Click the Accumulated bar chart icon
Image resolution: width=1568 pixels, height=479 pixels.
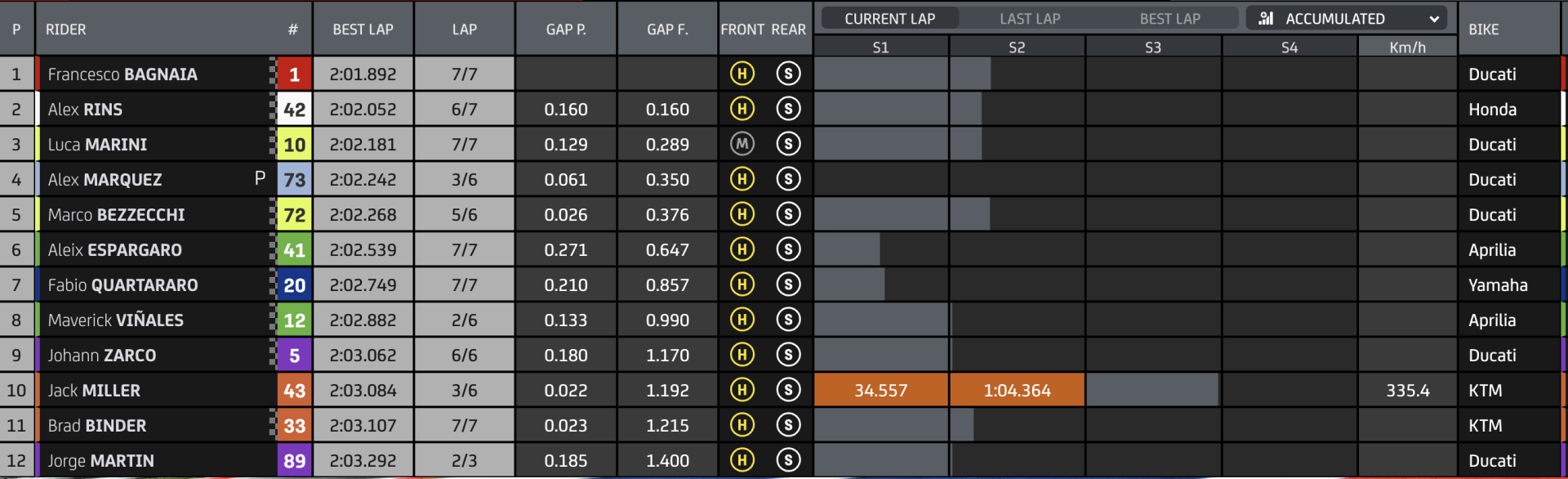coord(1266,18)
